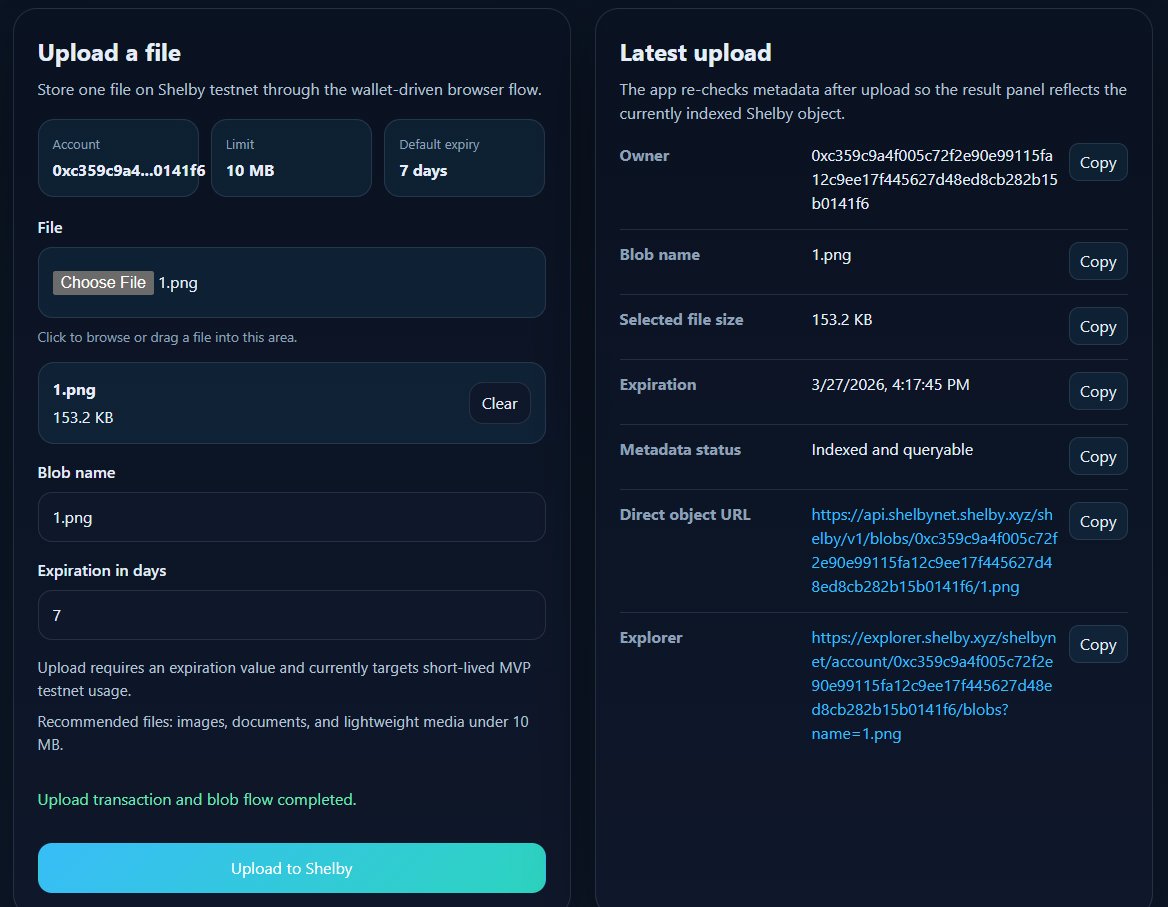Select the 153.2 KB value in Latest upload
Image resolution: width=1168 pixels, height=907 pixels.
click(x=841, y=319)
